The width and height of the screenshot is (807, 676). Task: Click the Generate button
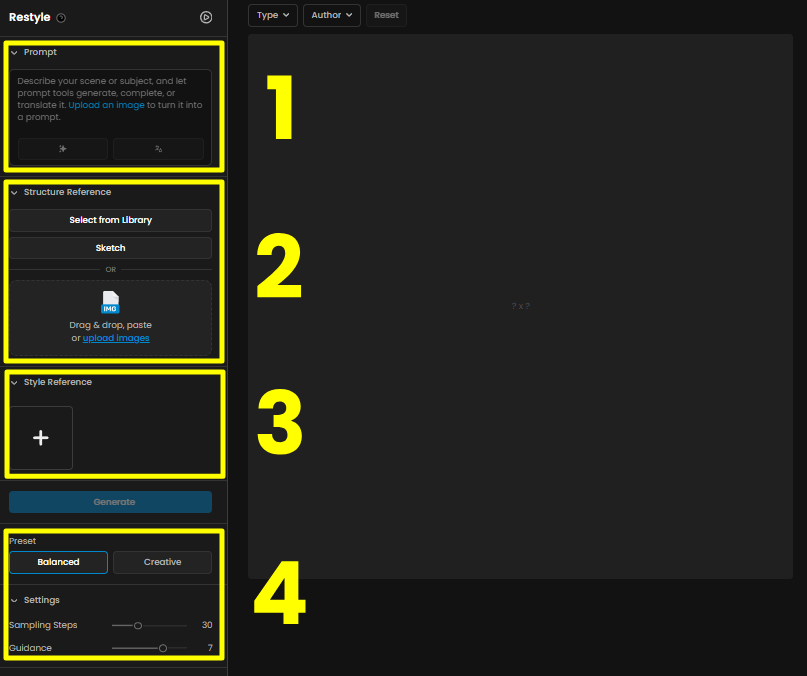click(x=111, y=502)
